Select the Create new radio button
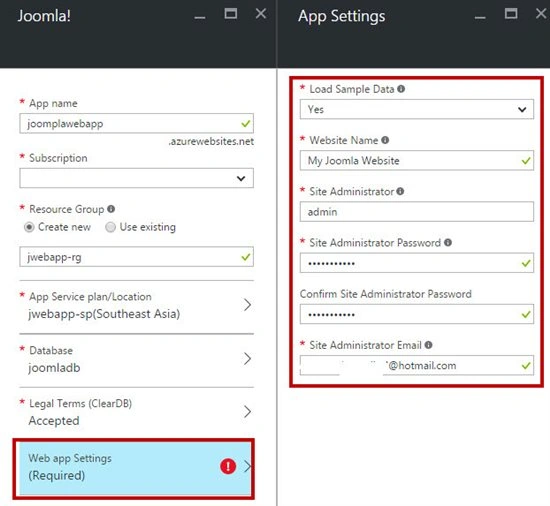 point(29,227)
